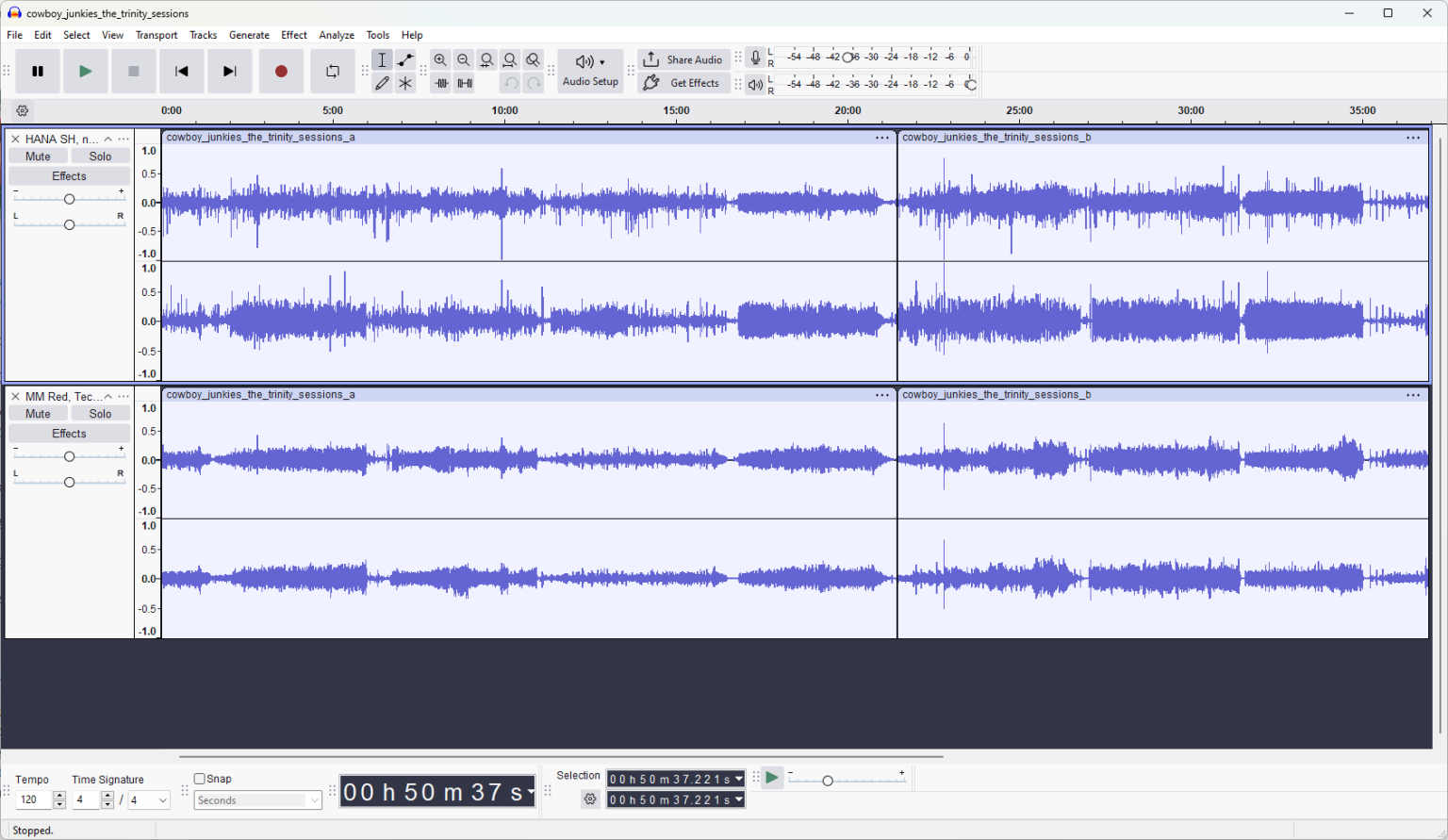Image resolution: width=1448 pixels, height=840 pixels.
Task: Select the Draw (pencil) tool
Action: point(382,83)
